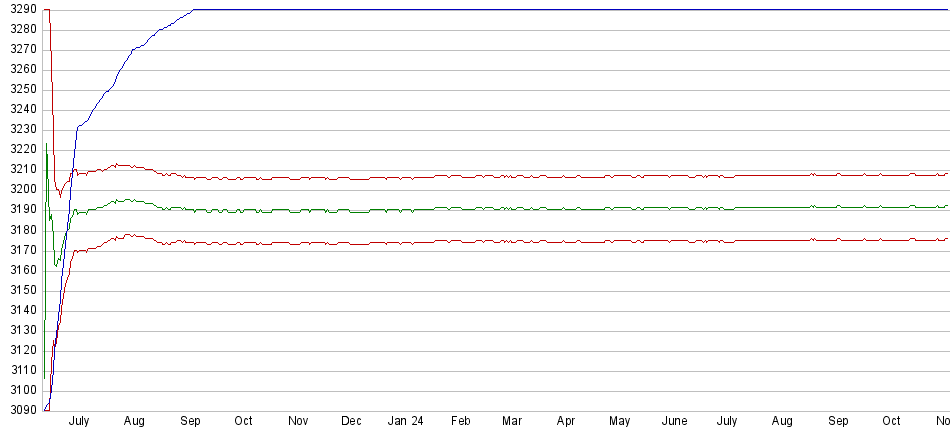950x435 pixels.
Task: Click the 3100 y-axis value label
Action: click(22, 391)
